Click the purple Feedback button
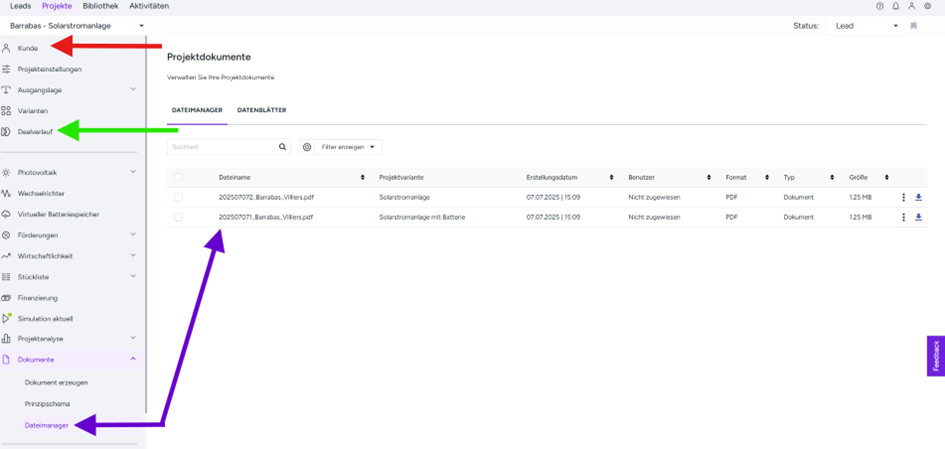Viewport: 945px width, 449px height. tap(936, 356)
